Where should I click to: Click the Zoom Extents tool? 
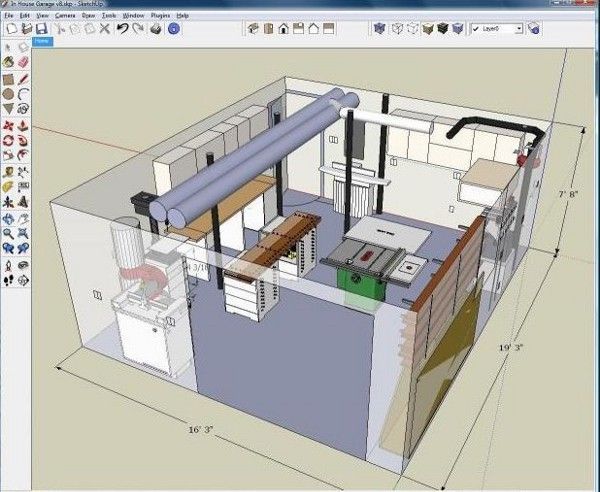(23, 233)
